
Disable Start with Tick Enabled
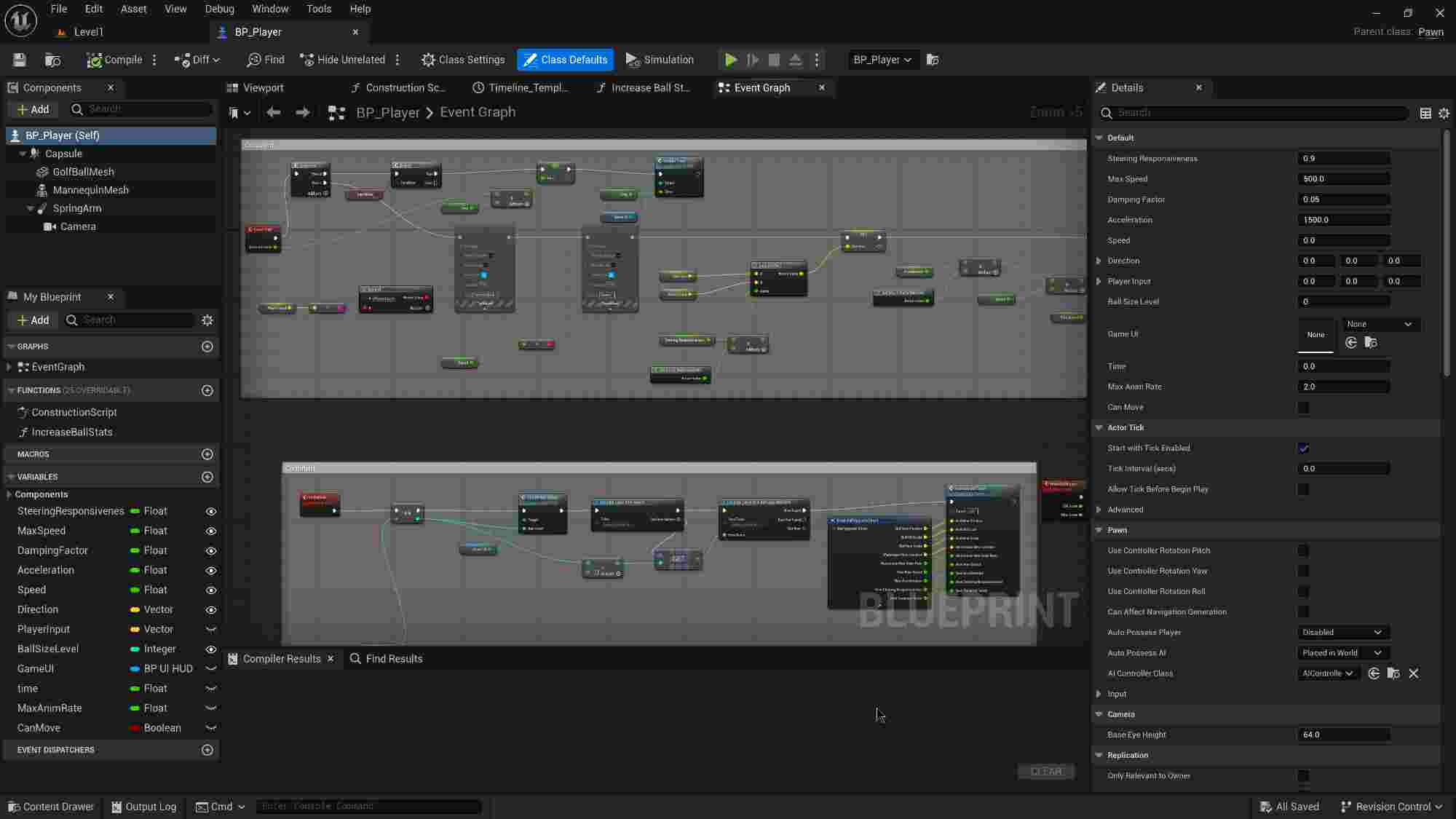pos(1303,448)
